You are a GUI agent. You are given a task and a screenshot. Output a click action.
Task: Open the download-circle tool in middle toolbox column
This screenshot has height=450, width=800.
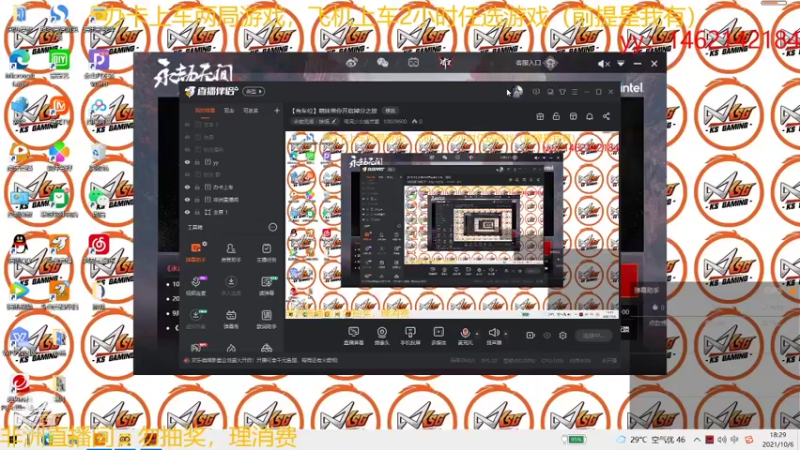tap(231, 286)
